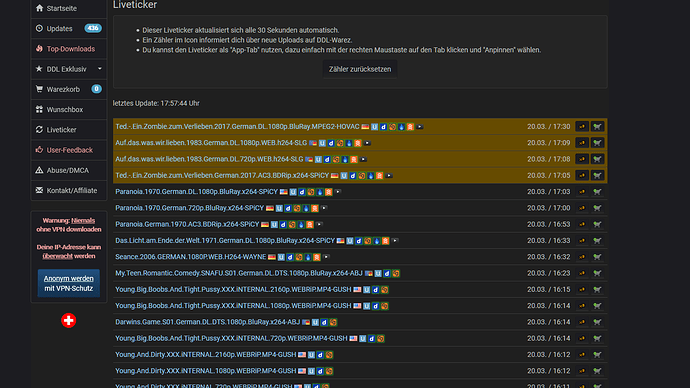Image resolution: width=690 pixels, height=388 pixels.
Task: Click key icon on Auf.das.was.wir.lieben 720p row
Action: [582, 159]
